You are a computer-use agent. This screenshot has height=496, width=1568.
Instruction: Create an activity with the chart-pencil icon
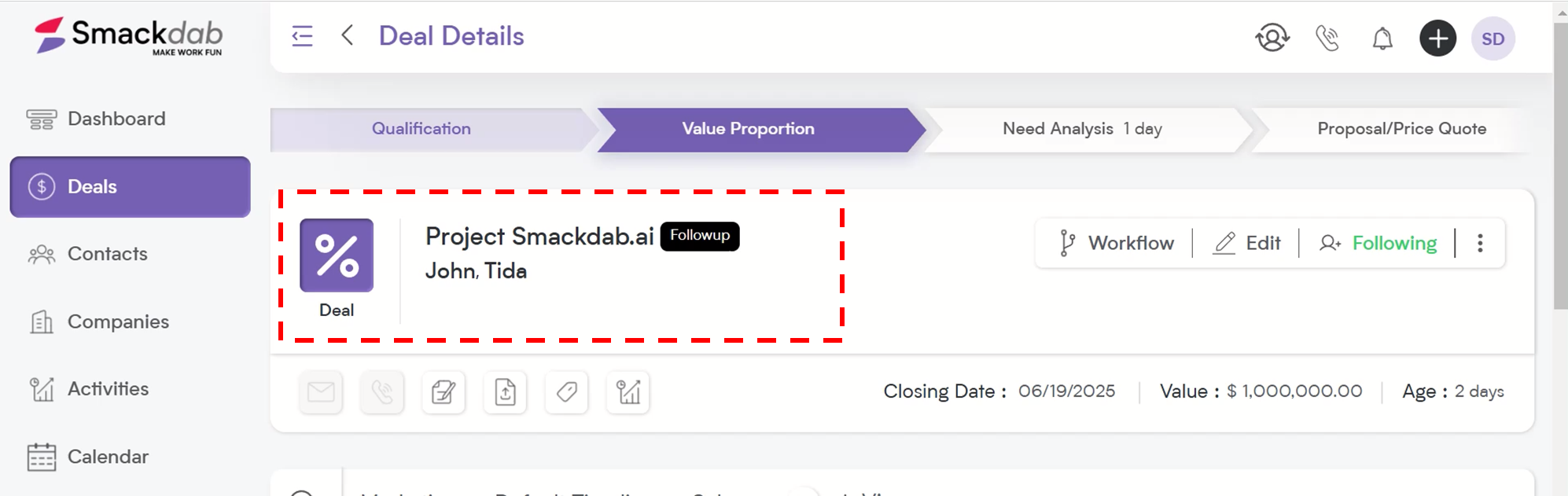628,391
